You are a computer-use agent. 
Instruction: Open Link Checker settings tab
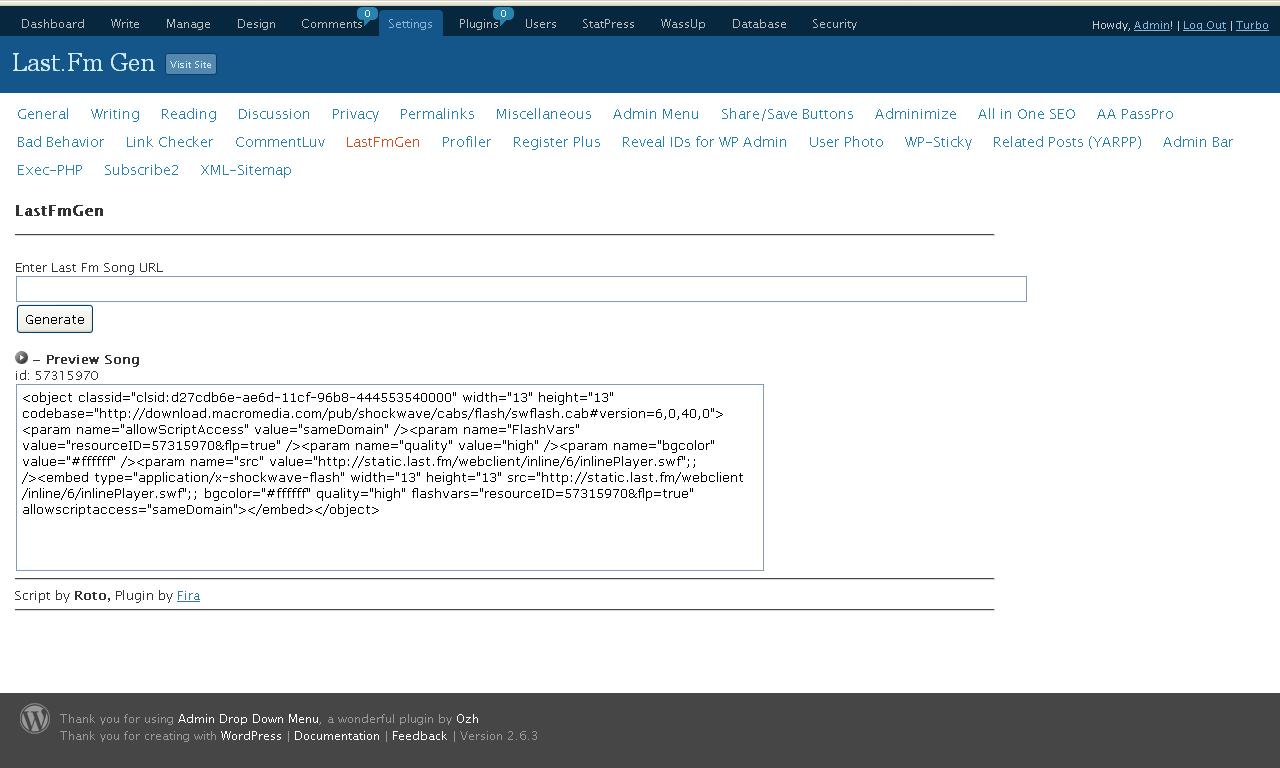point(170,142)
